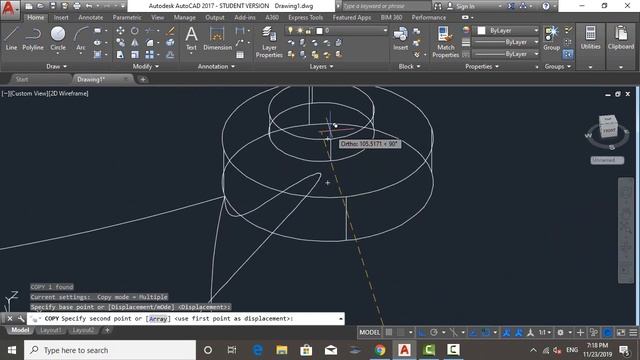Expand the Draw panel

point(56,66)
